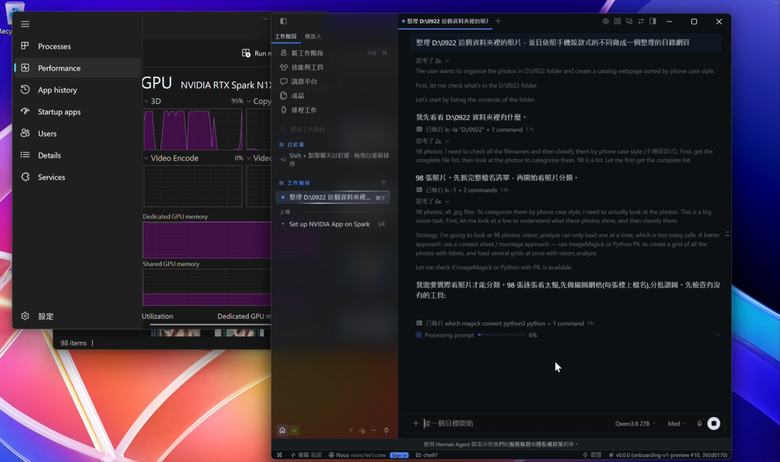
Task: Expand the 3D graph engine dropdown
Action: tap(146, 101)
